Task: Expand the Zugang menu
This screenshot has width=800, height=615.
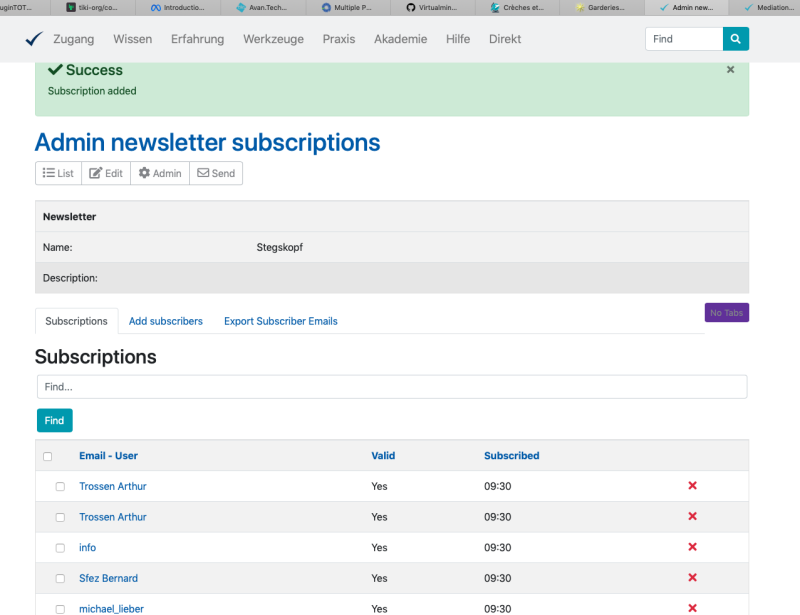Action: pos(74,39)
